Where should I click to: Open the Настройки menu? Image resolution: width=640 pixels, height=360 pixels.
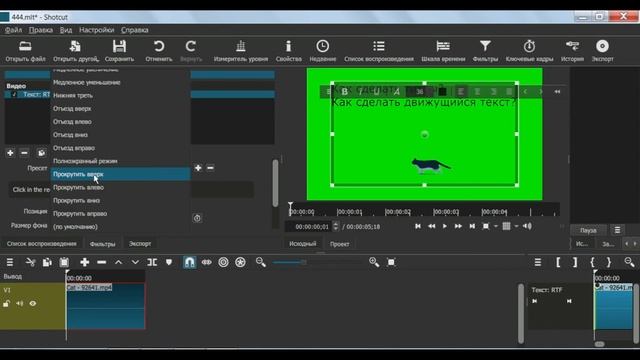coord(97,30)
